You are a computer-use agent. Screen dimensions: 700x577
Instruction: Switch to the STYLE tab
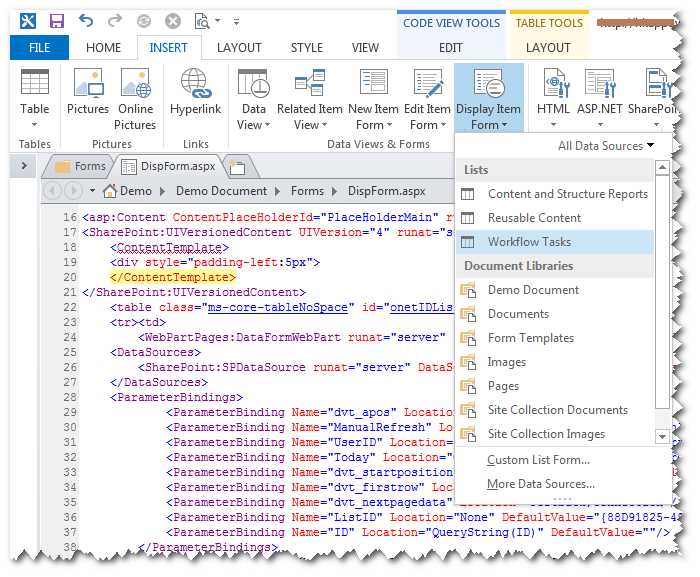pos(307,47)
